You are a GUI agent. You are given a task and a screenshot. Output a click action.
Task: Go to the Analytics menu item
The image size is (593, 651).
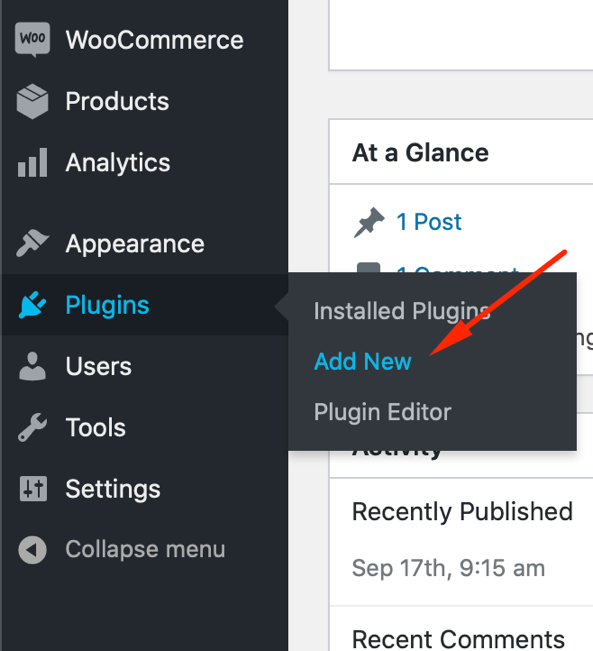pos(118,163)
